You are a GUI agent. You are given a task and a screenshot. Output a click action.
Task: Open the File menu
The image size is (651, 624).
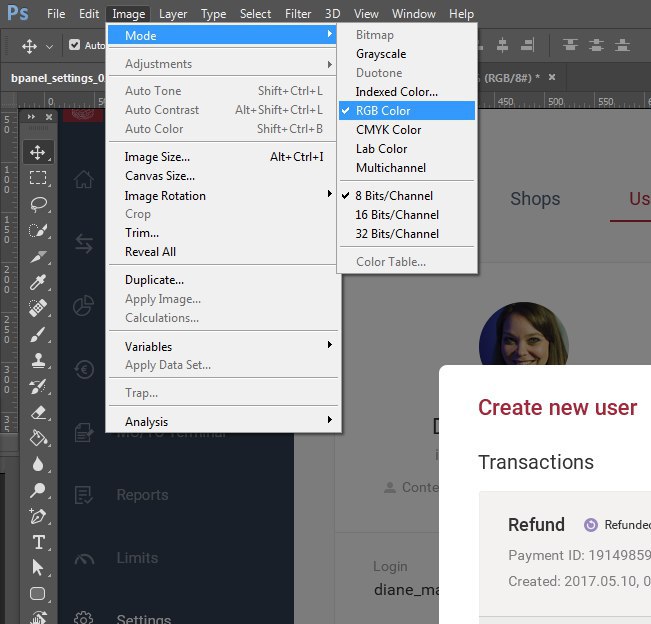click(56, 14)
